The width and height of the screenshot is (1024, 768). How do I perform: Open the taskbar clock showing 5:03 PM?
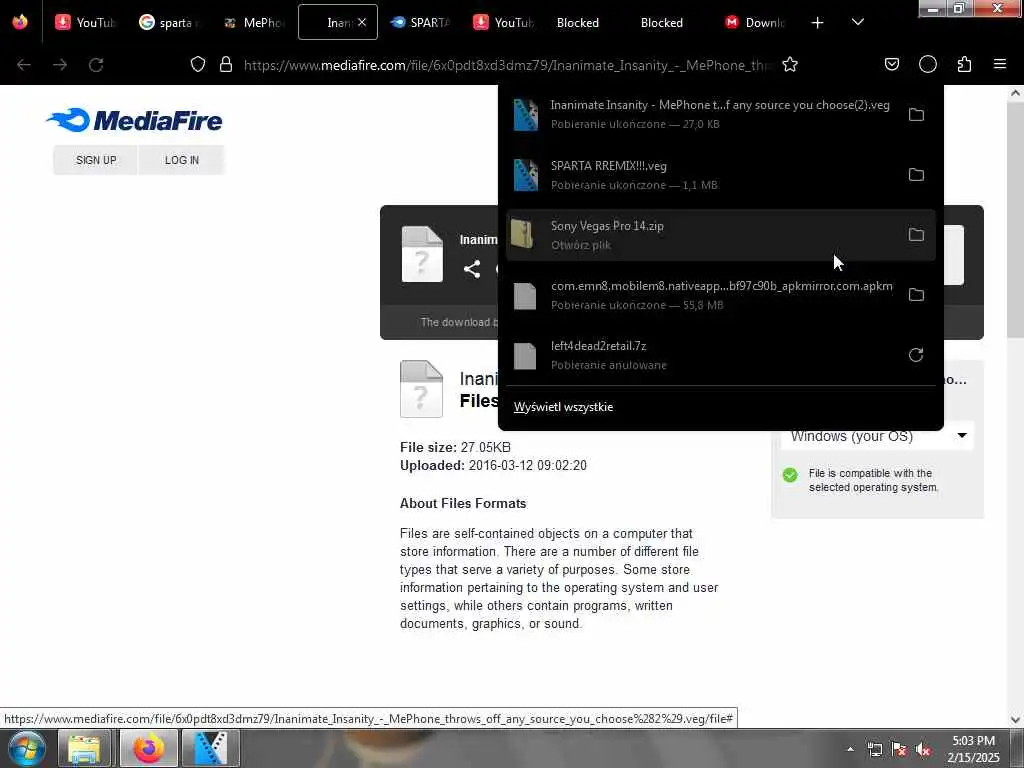(973, 749)
